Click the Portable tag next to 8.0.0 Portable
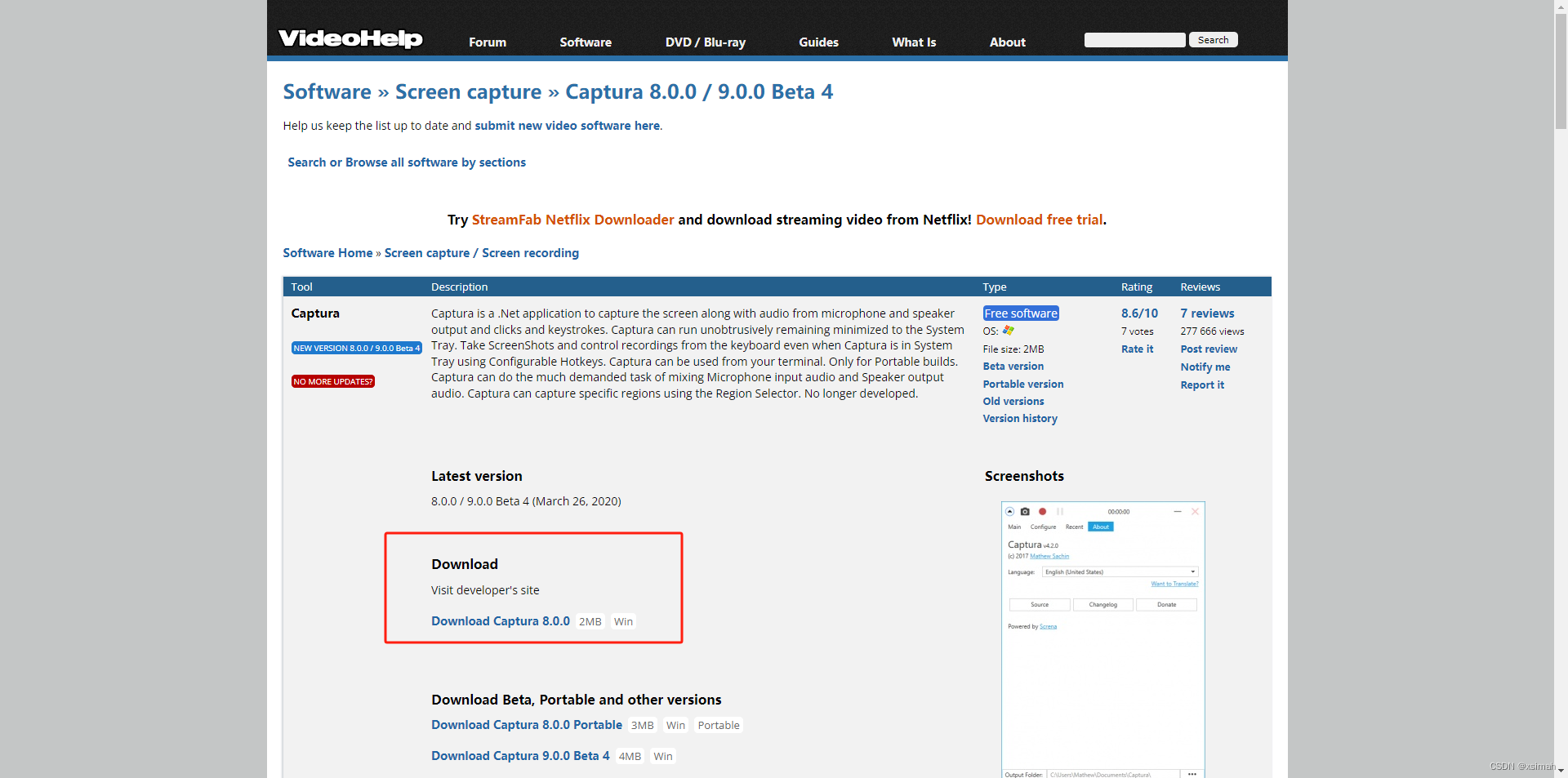1568x778 pixels. tap(719, 725)
